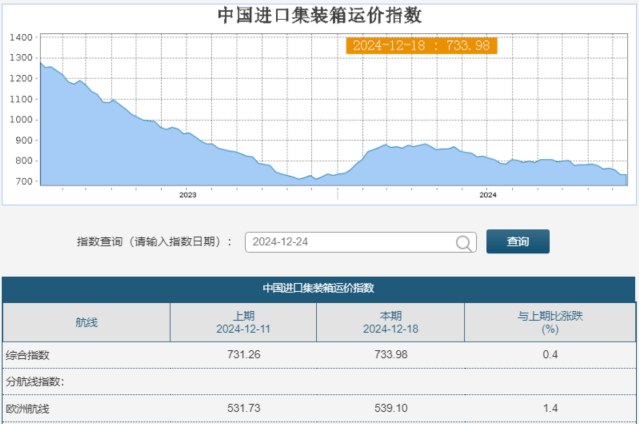
Task: Click the 733.98 current composite index cell
Action: coord(390,355)
